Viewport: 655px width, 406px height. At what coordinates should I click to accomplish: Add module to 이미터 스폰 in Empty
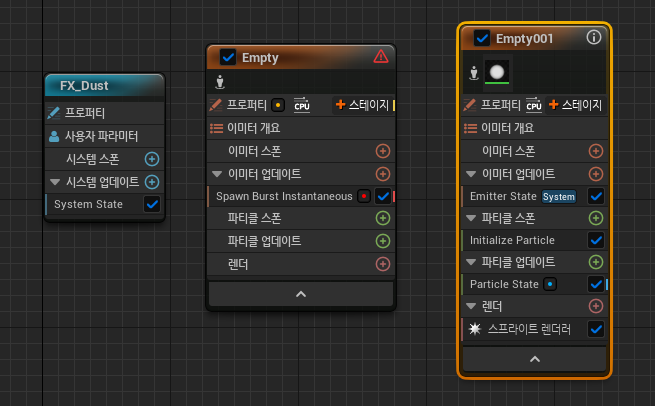tap(383, 151)
